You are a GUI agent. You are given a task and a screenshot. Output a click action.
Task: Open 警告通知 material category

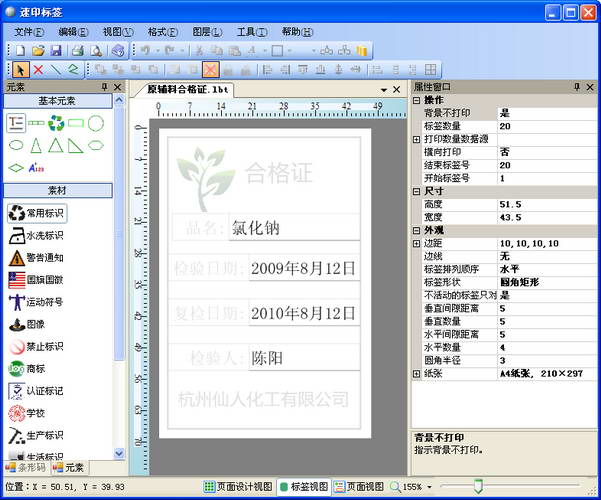[x=36, y=258]
